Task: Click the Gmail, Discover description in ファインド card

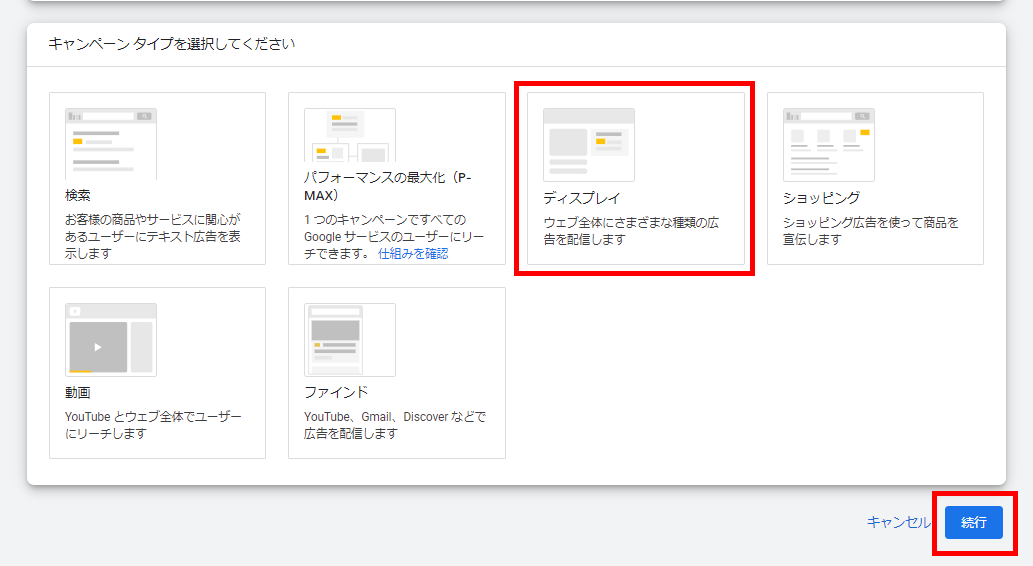Action: coord(395,425)
